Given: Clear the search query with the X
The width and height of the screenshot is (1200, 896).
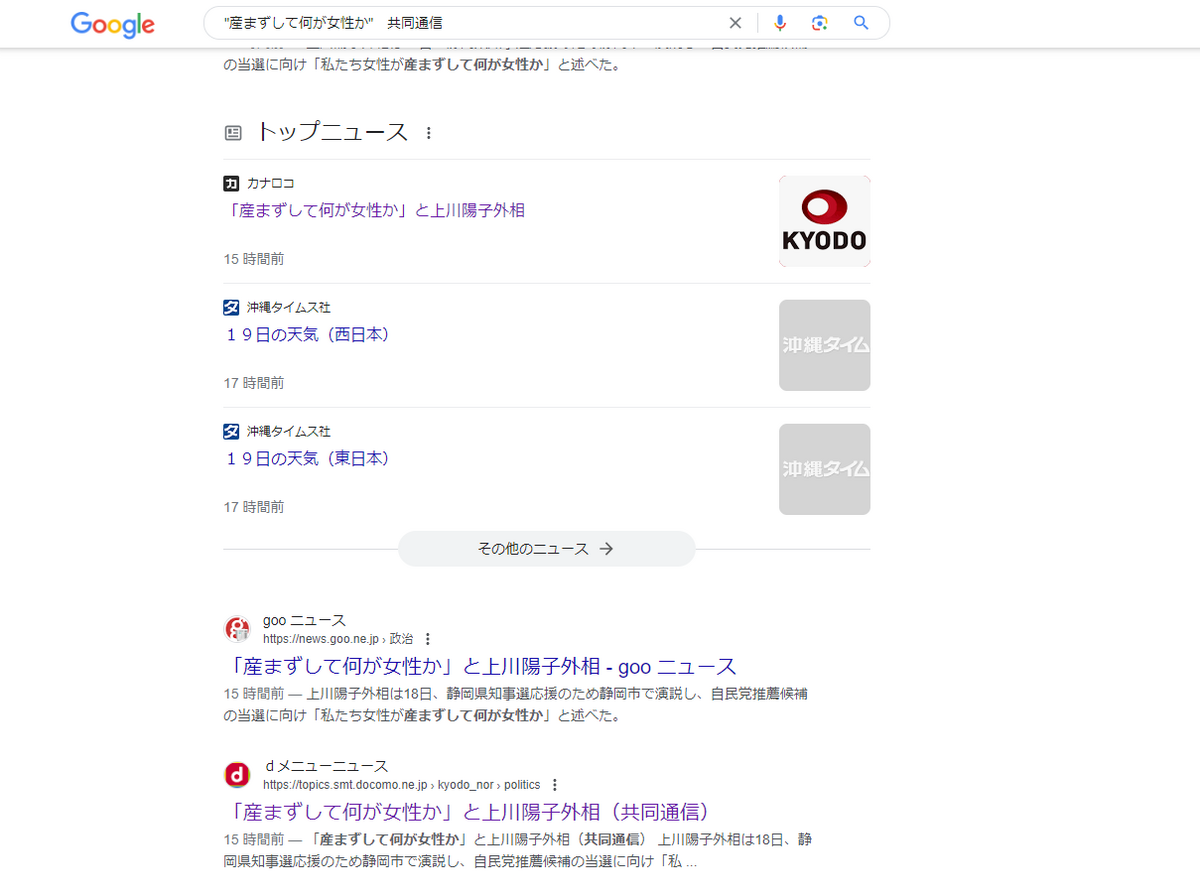Looking at the screenshot, I should coord(735,22).
